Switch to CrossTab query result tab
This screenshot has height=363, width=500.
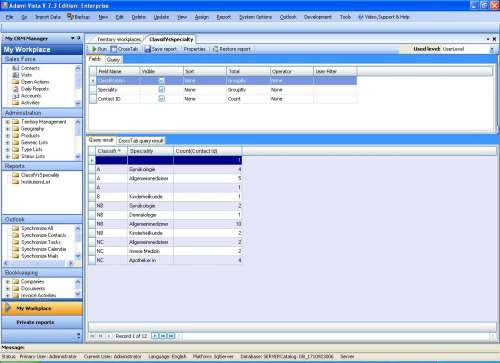(x=141, y=141)
